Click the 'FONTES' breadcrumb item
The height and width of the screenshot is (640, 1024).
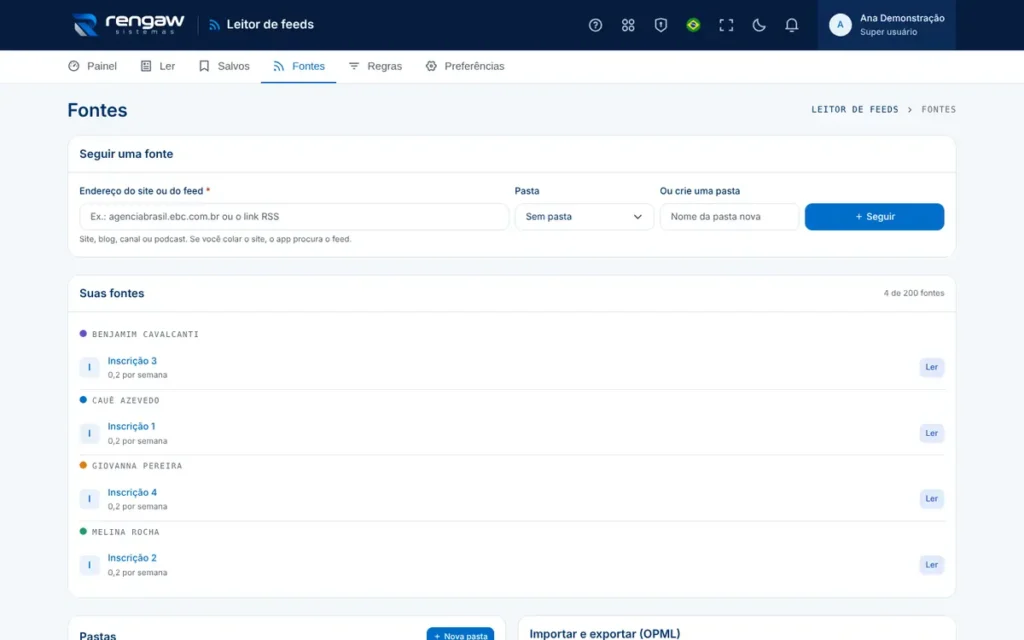pos(938,110)
